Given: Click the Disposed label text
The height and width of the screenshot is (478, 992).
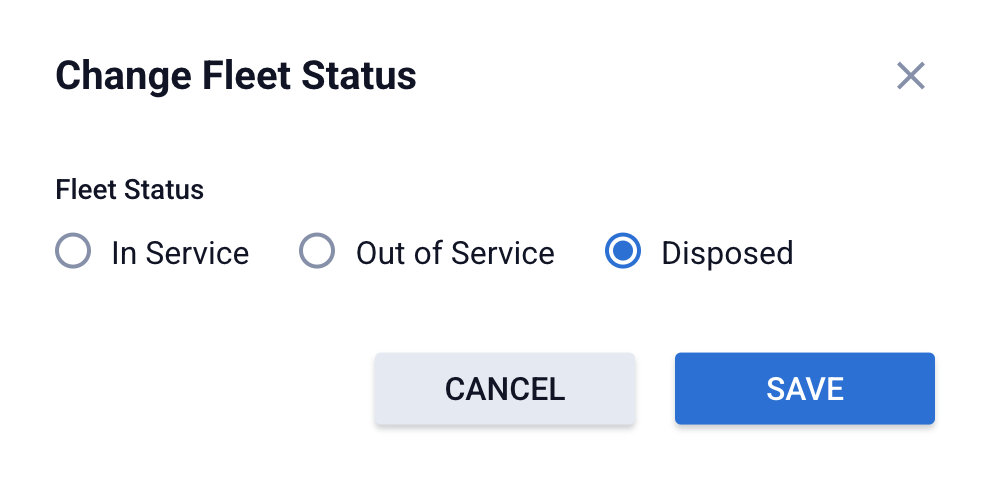Looking at the screenshot, I should click(727, 253).
